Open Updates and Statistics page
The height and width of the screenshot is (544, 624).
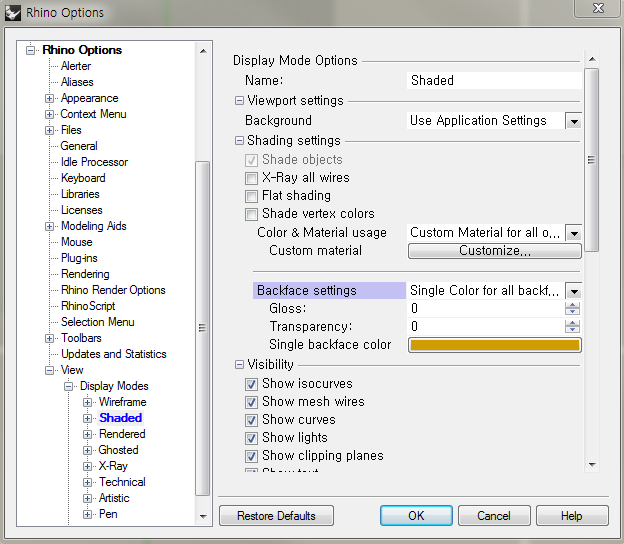(x=113, y=354)
